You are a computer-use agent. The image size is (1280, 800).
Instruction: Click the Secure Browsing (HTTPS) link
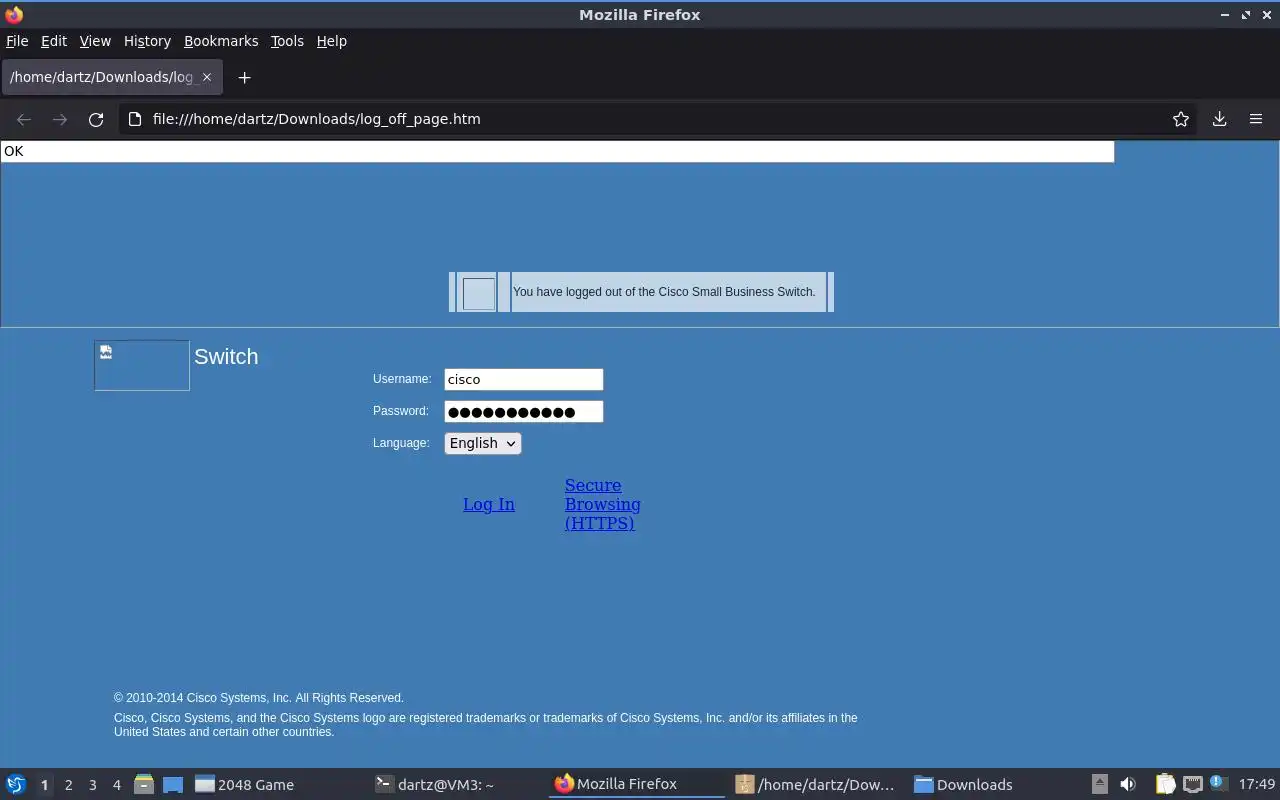point(602,504)
